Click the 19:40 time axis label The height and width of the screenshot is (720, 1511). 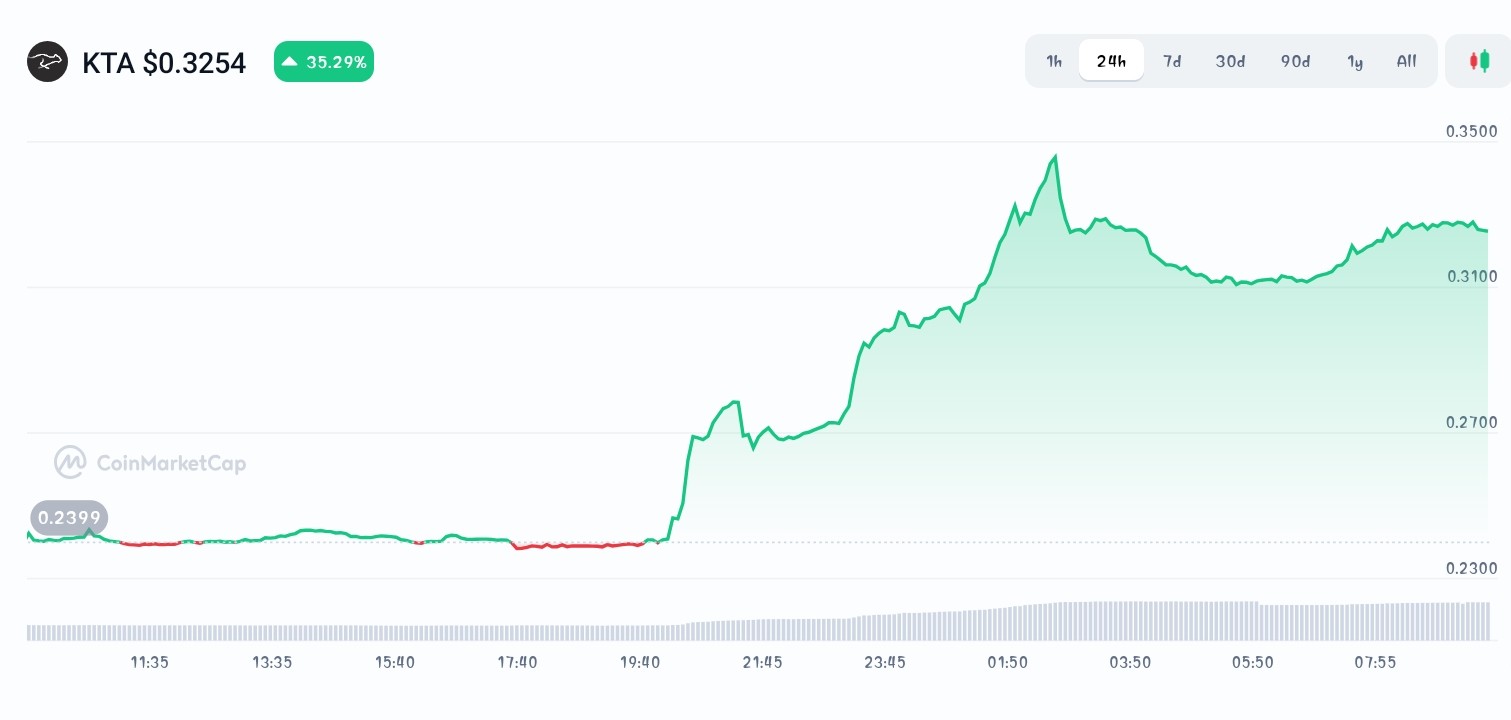tap(640, 662)
